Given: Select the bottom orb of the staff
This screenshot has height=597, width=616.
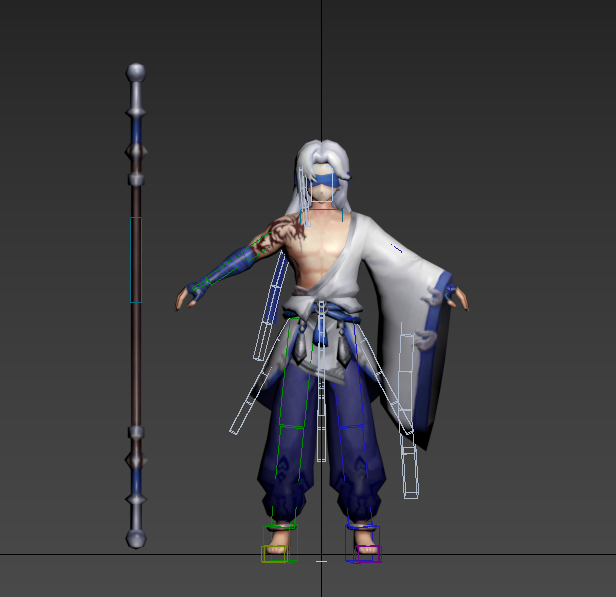Looking at the screenshot, I should click(x=136, y=538).
